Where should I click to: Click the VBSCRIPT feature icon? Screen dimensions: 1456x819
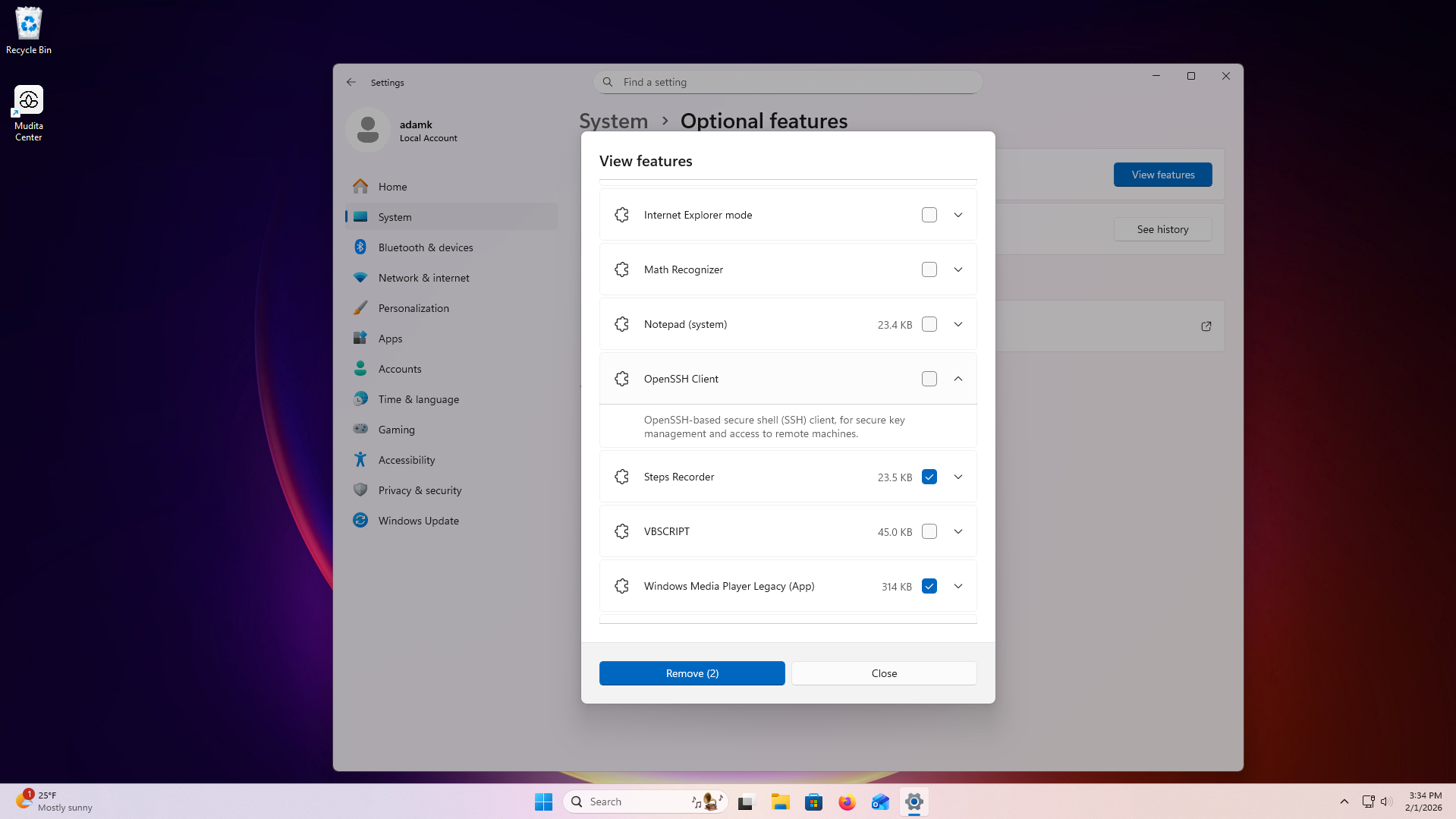pyautogui.click(x=622, y=531)
